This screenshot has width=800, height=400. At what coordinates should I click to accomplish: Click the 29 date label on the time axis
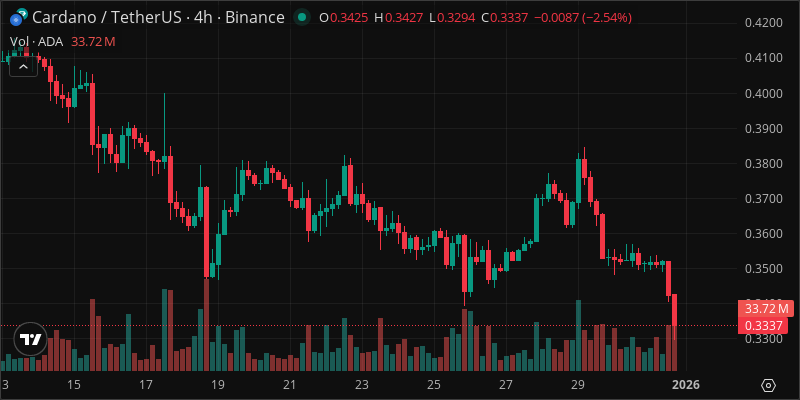pos(578,384)
